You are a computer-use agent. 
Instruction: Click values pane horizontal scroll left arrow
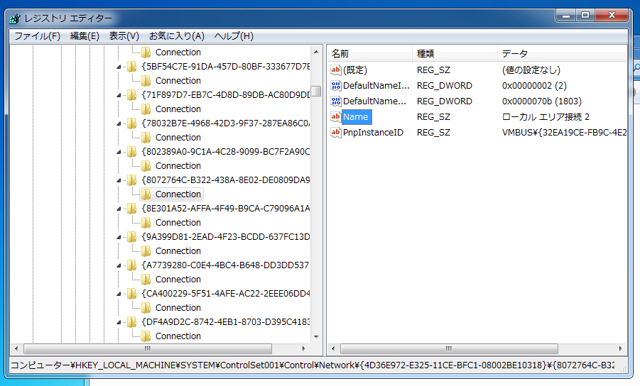click(333, 348)
